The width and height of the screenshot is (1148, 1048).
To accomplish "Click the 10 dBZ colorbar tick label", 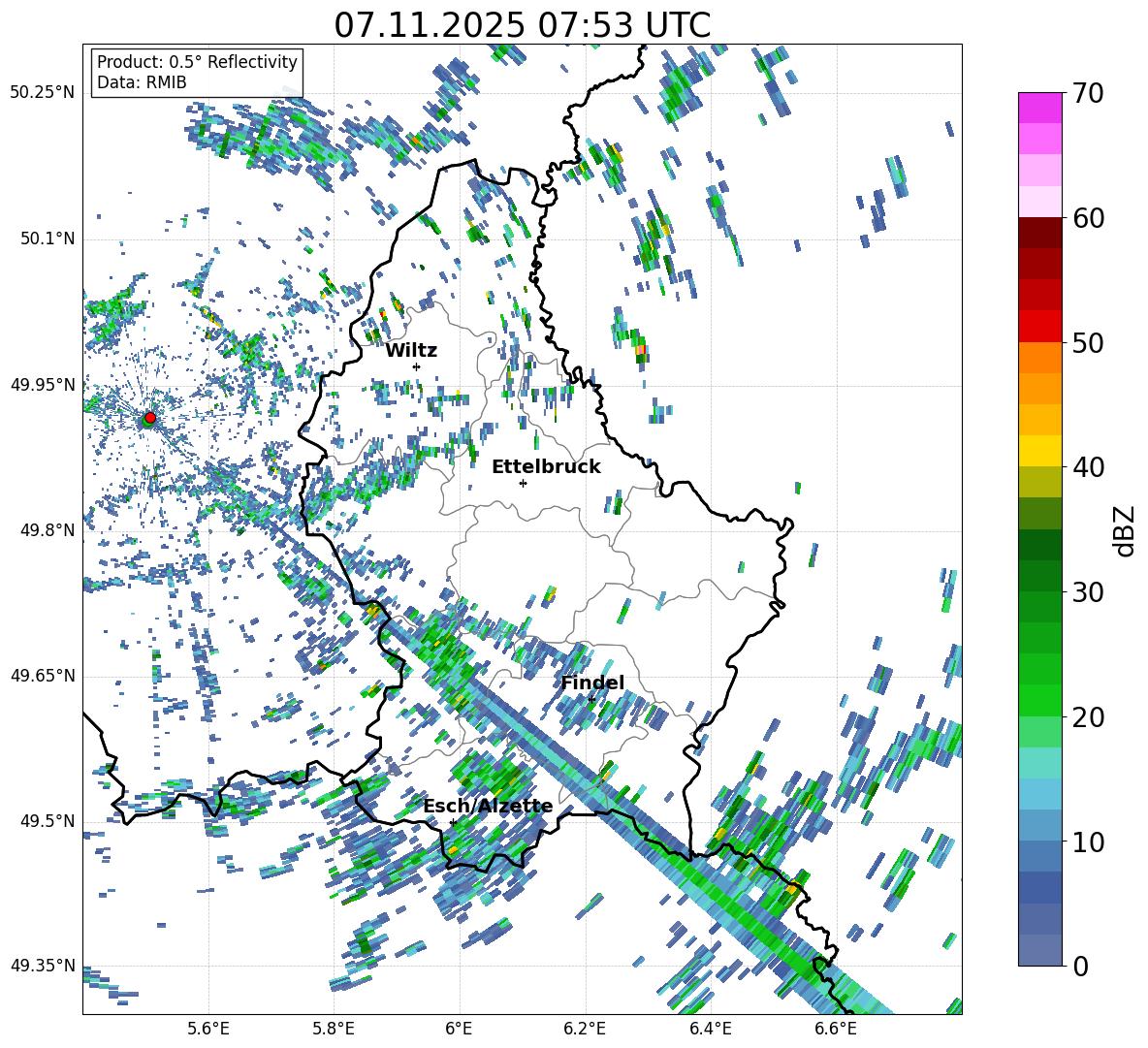I will pyautogui.click(x=1087, y=842).
